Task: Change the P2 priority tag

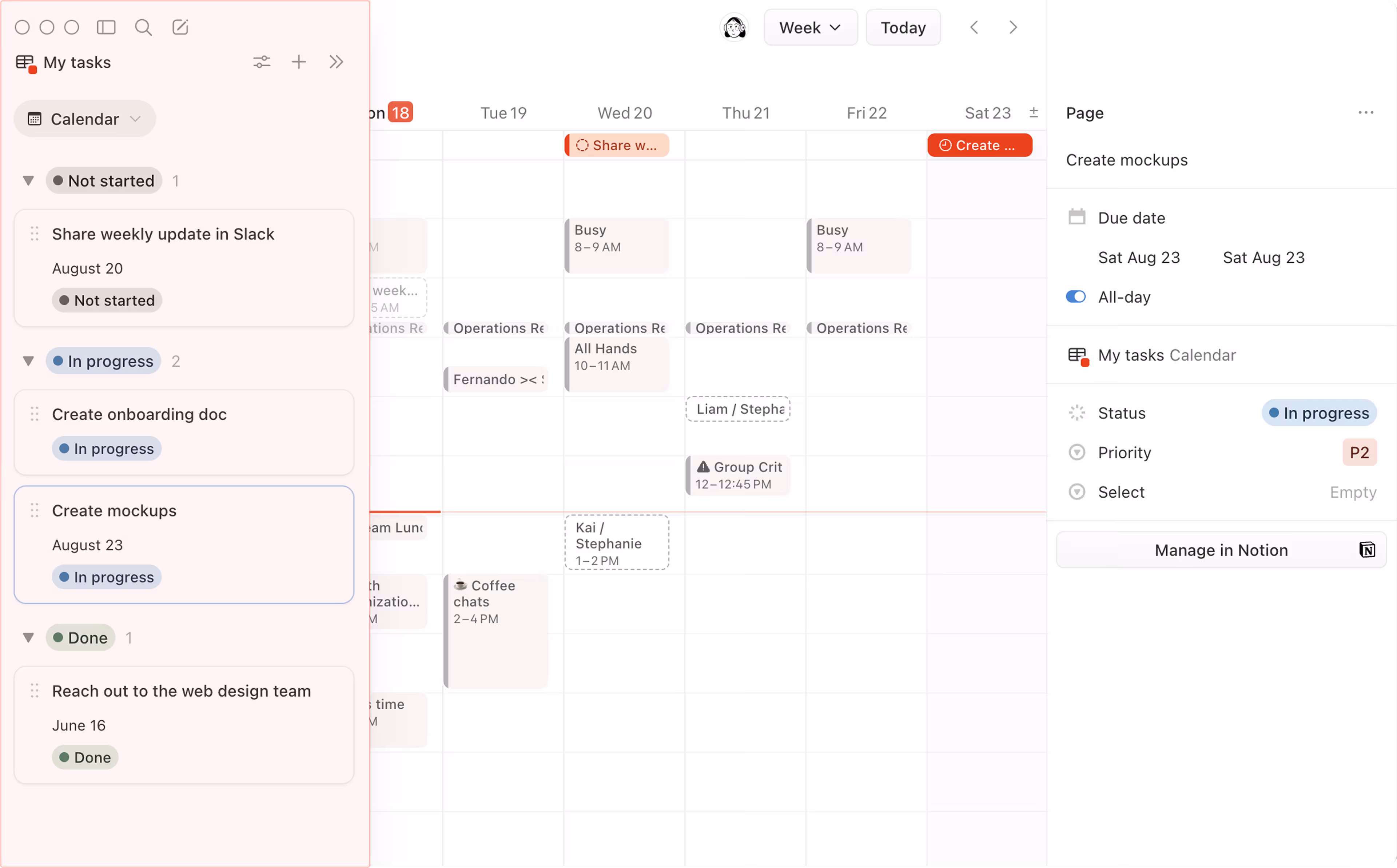Action: pos(1358,452)
